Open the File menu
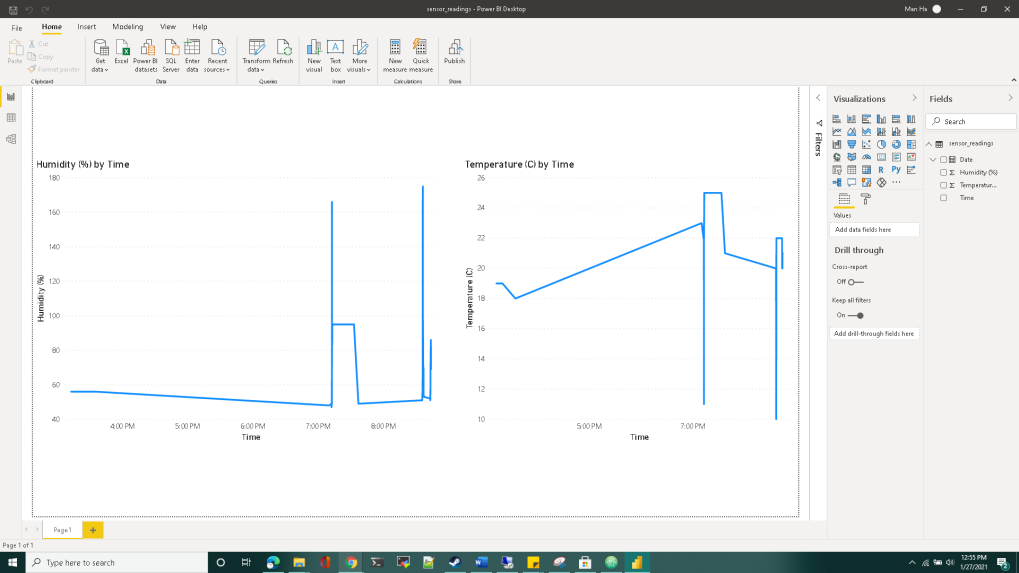Image resolution: width=1019 pixels, height=573 pixels. pos(17,27)
